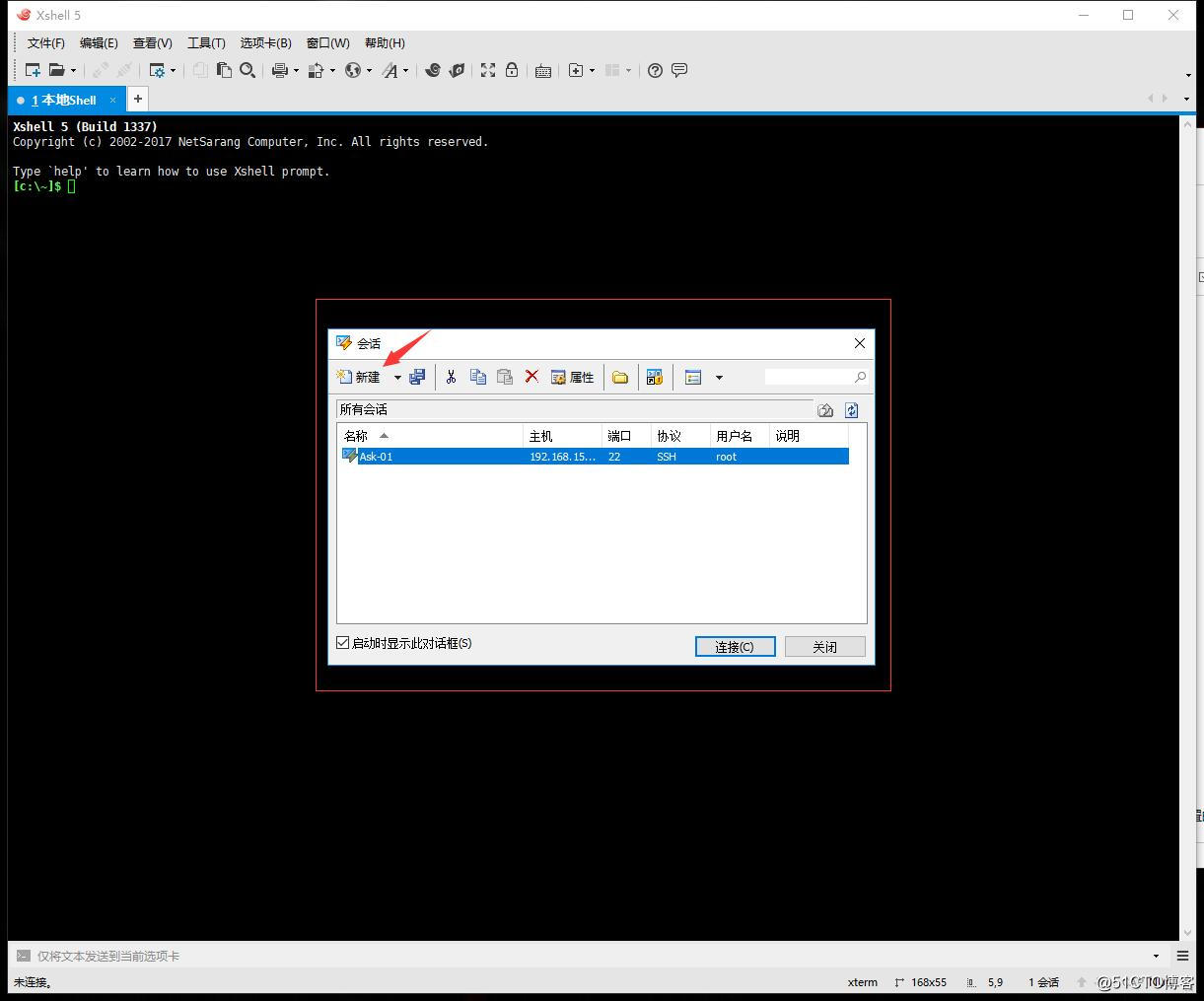Click the Xftp swirl icon in main toolbar
Image resolution: width=1204 pixels, height=1001 pixels.
(432, 70)
